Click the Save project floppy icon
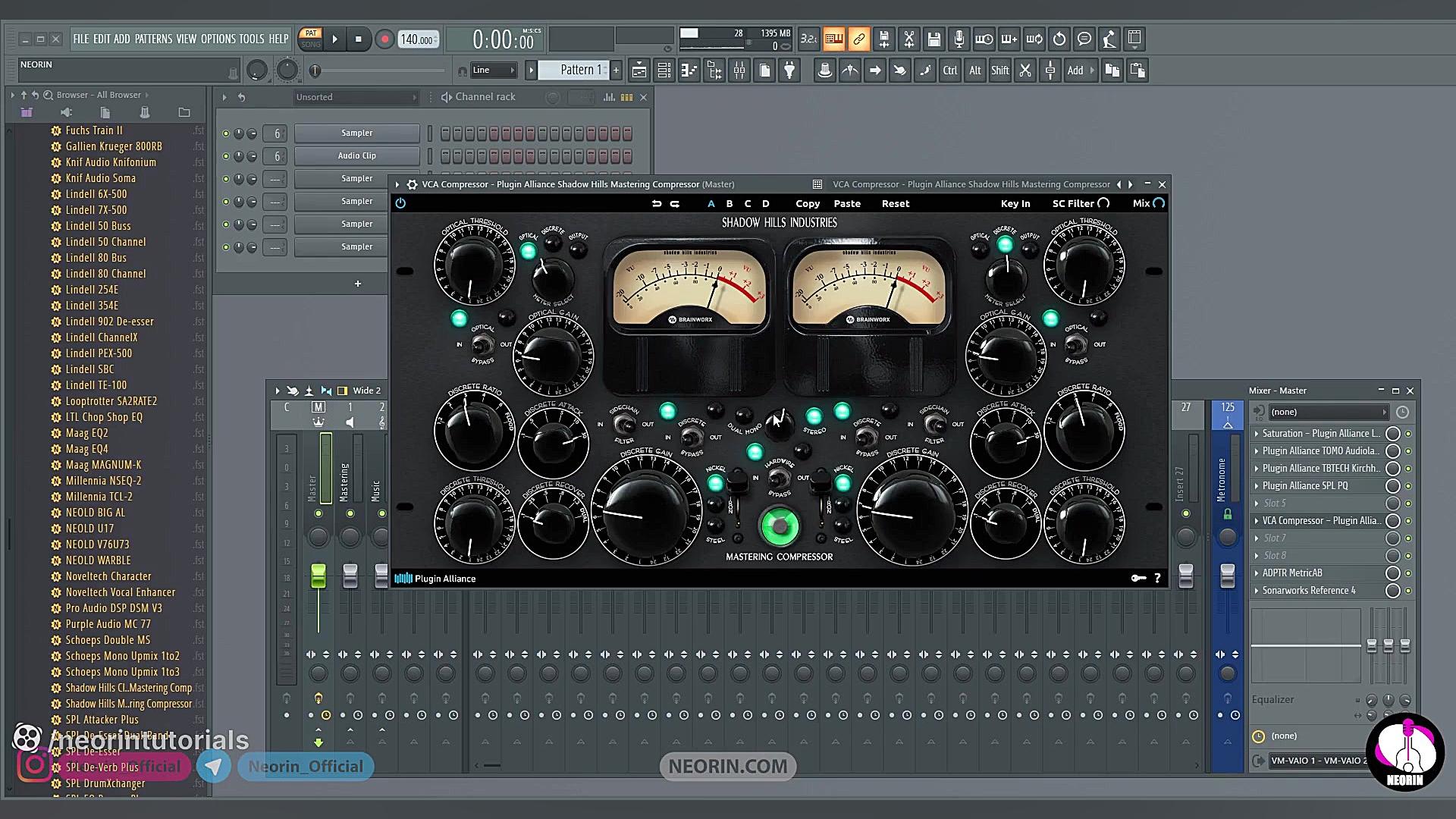Screen dimensions: 1456x819 [934, 39]
